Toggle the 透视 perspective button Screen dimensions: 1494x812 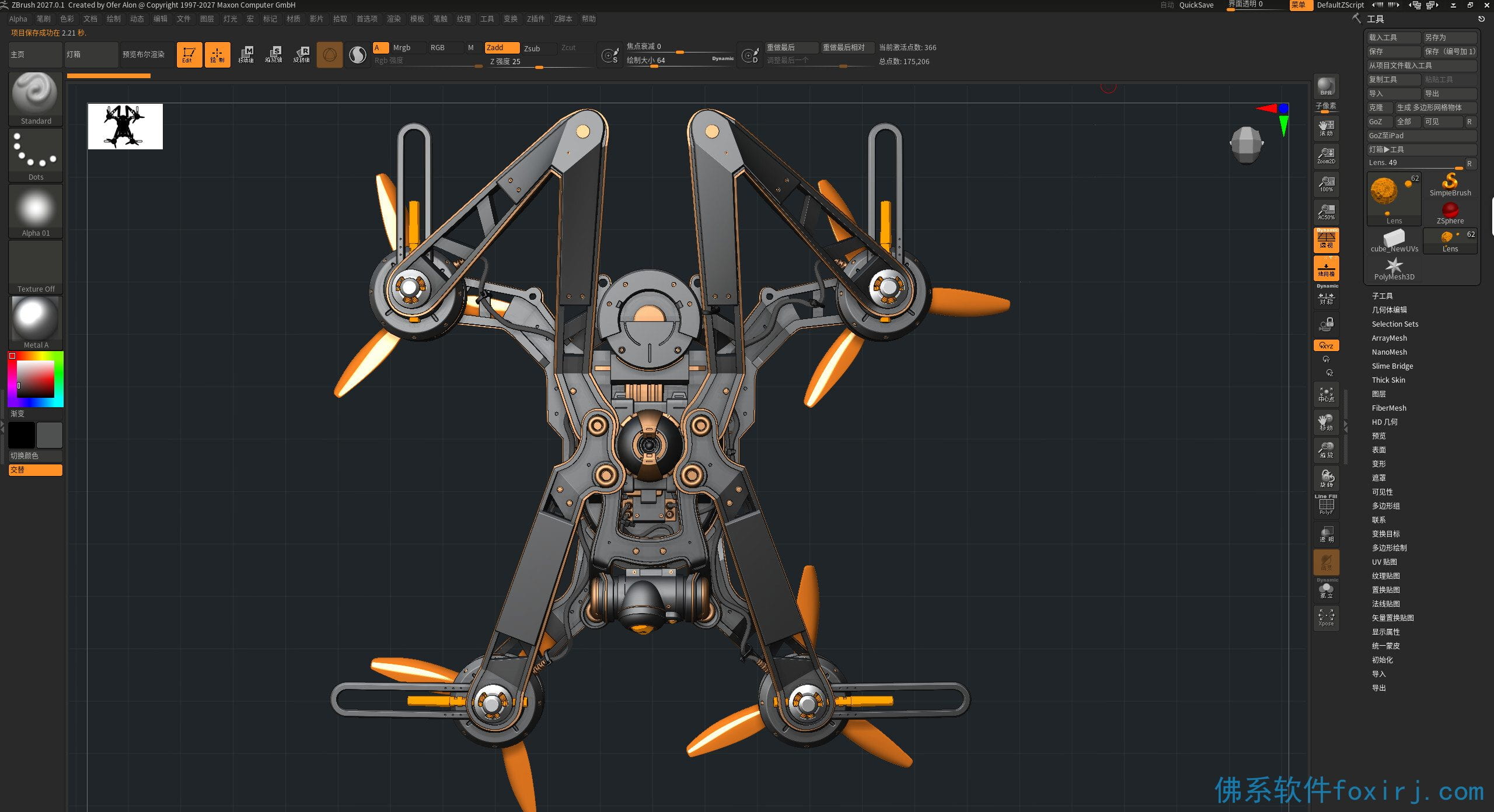(1326, 240)
